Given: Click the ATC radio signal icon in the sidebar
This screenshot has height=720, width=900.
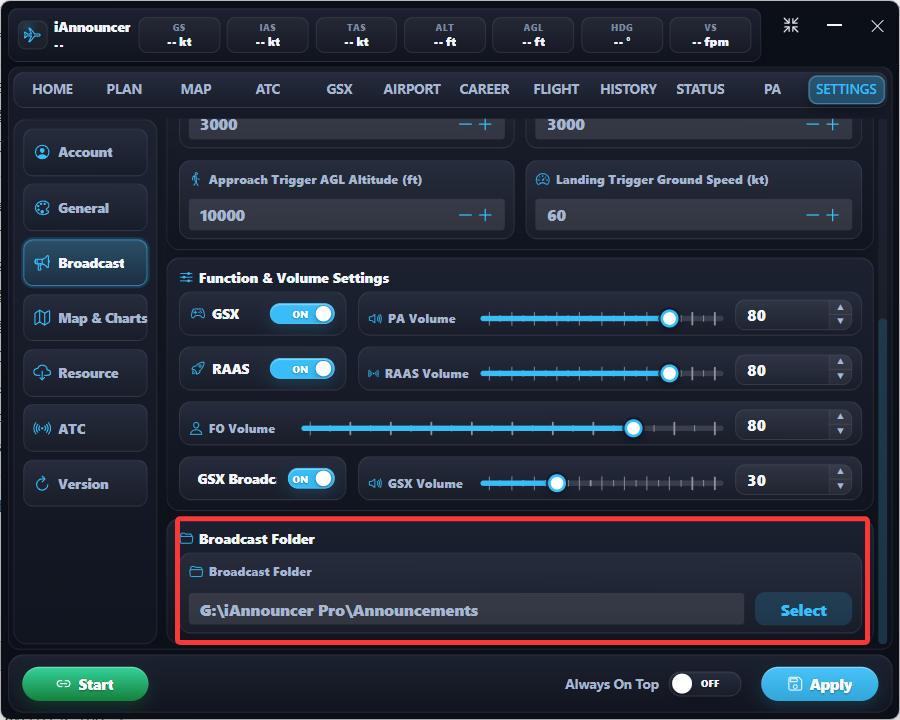Looking at the screenshot, I should pos(42,428).
